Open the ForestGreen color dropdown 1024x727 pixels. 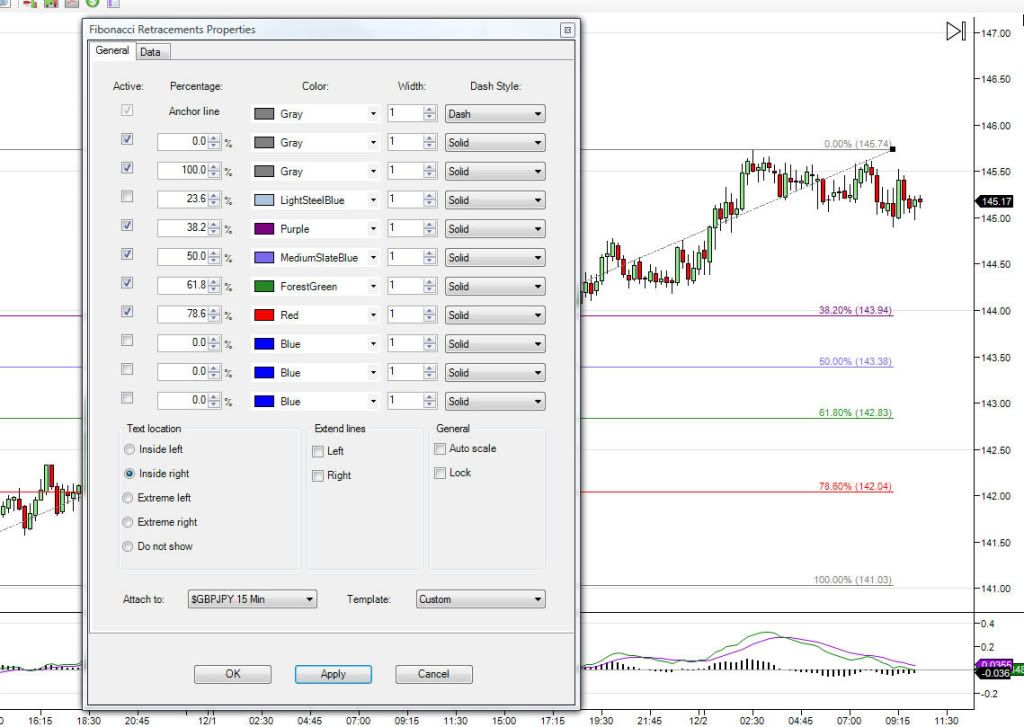[x=373, y=287]
